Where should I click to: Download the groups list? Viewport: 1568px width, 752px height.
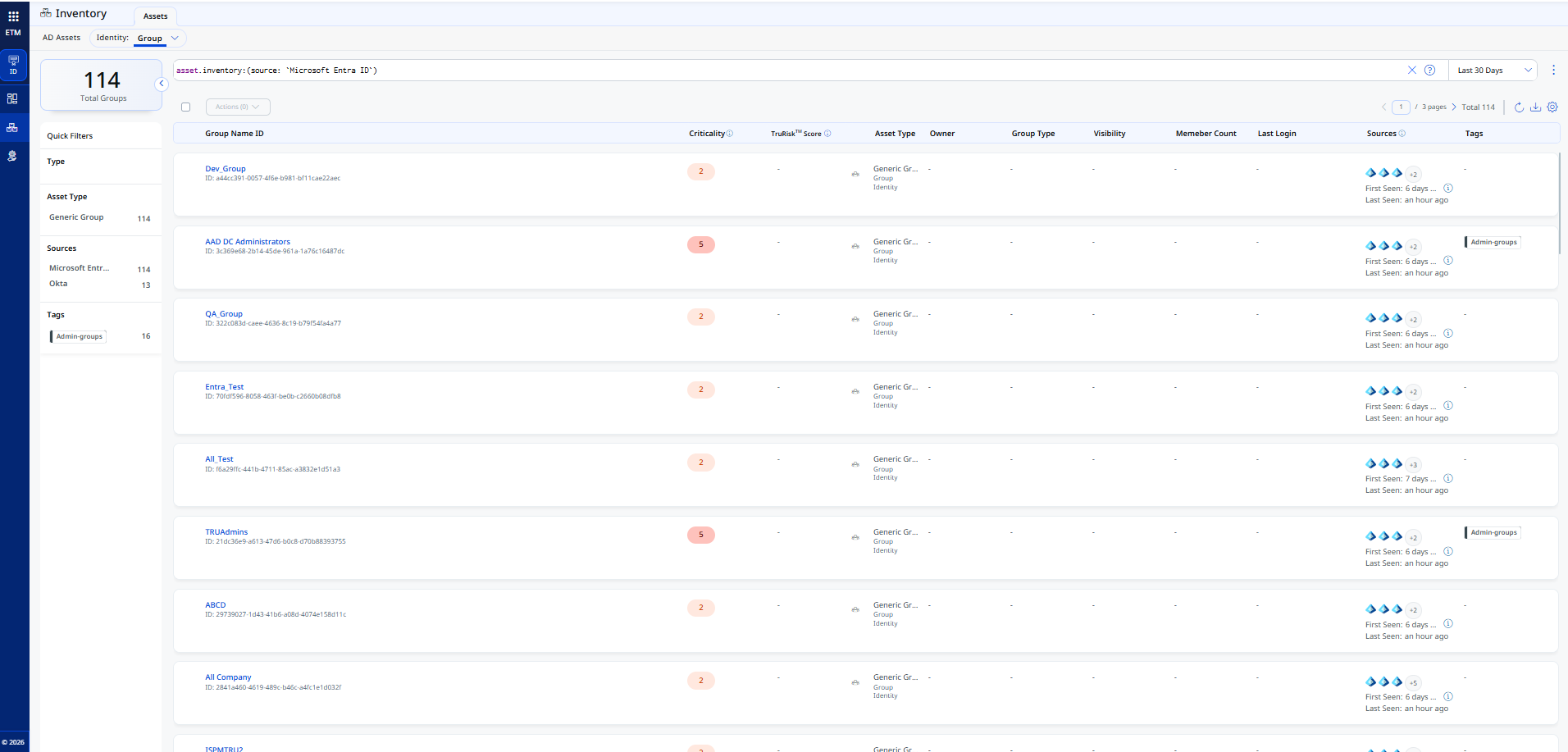[1535, 107]
